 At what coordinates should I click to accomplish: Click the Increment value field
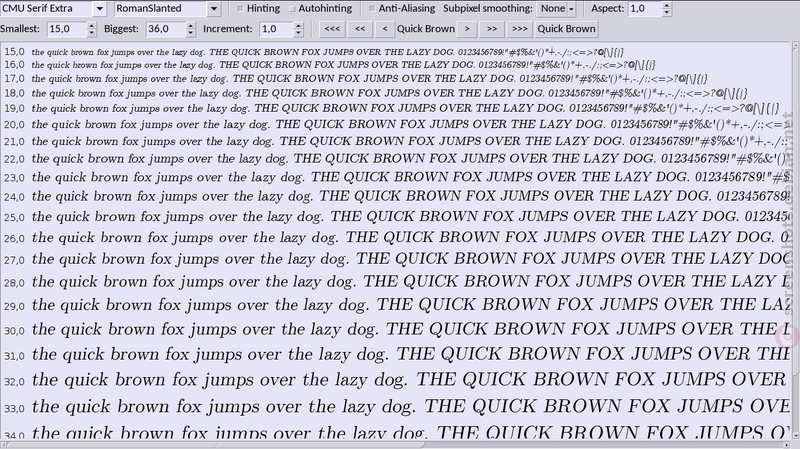276,29
